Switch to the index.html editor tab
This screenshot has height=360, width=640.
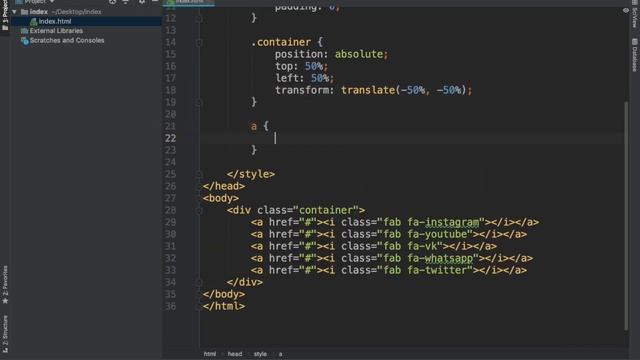coord(189,2)
